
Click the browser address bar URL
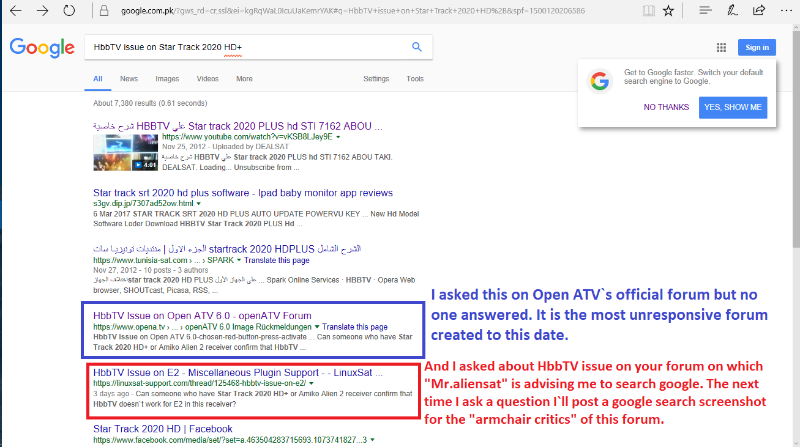(x=353, y=11)
